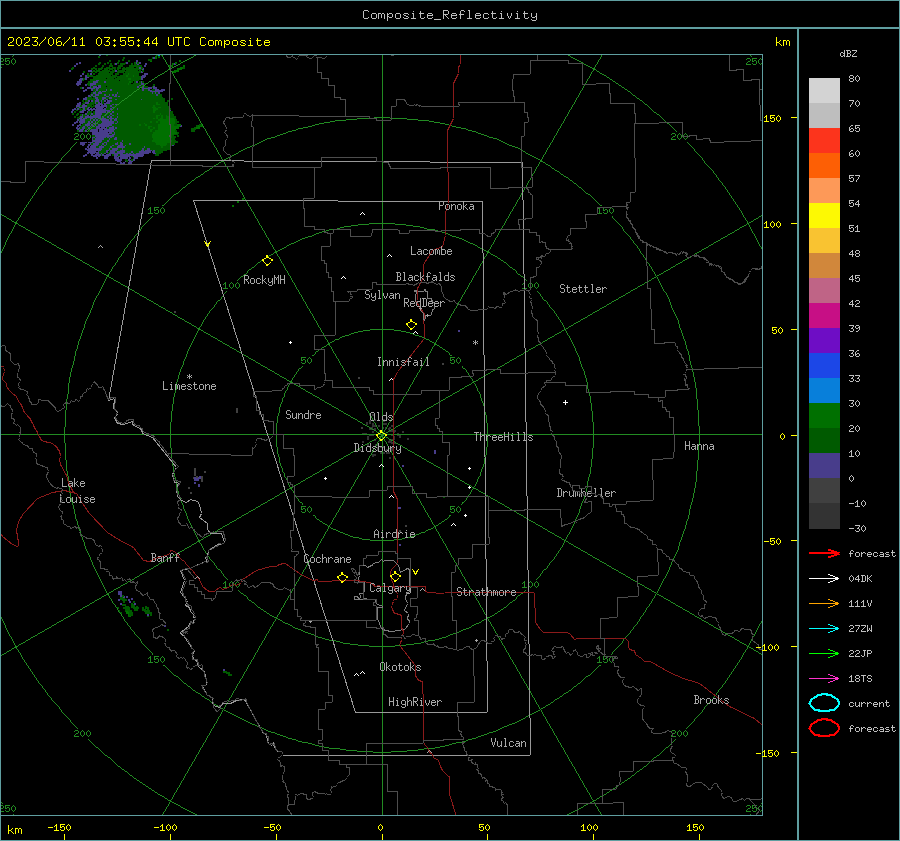Select the red forecast ellipse icon
The width and height of the screenshot is (900, 841).
(824, 728)
